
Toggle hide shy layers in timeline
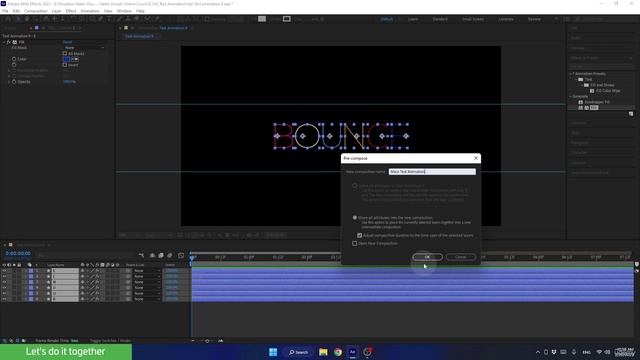[x=152, y=256]
